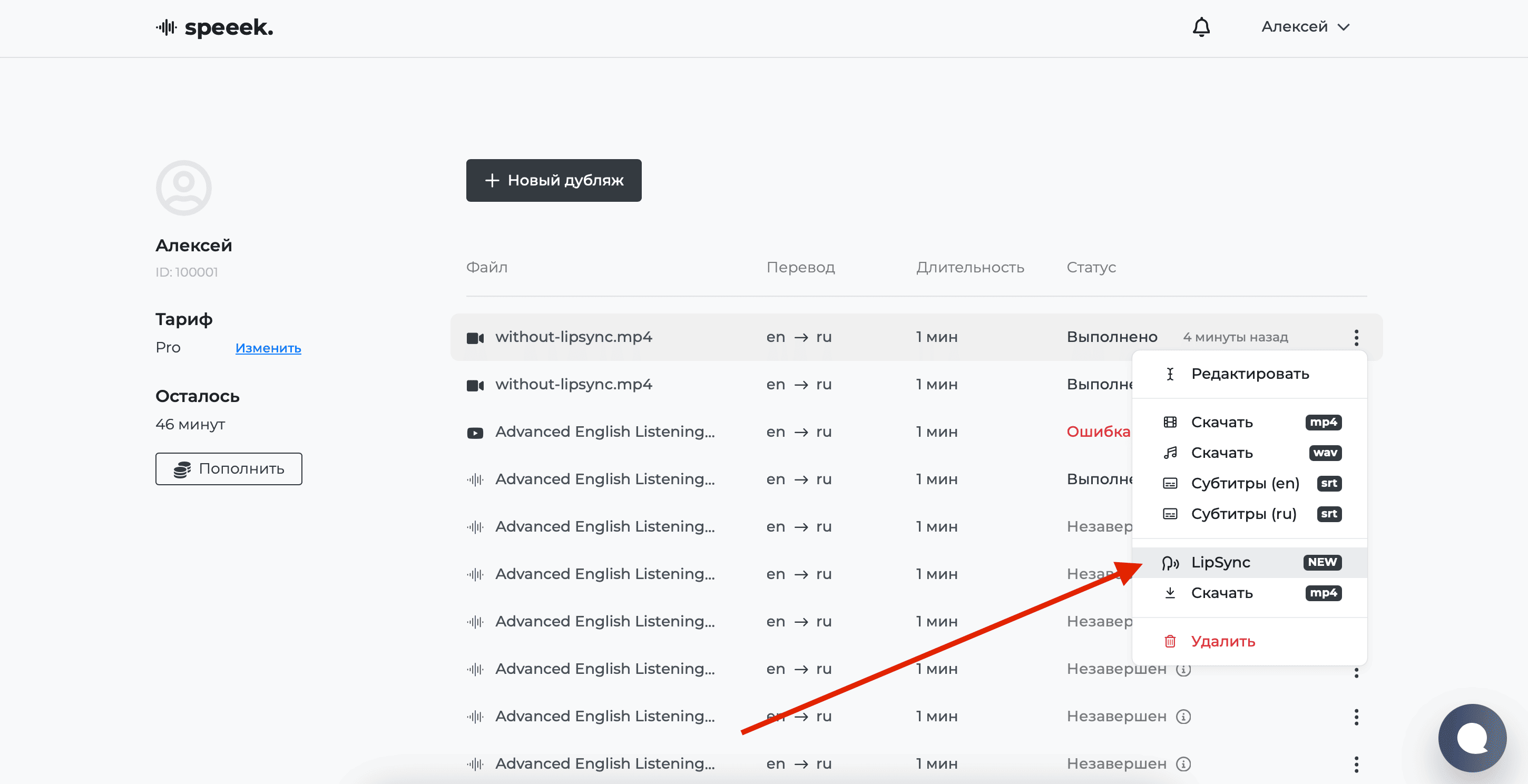Select Редактировать in the context menu

[1249, 374]
